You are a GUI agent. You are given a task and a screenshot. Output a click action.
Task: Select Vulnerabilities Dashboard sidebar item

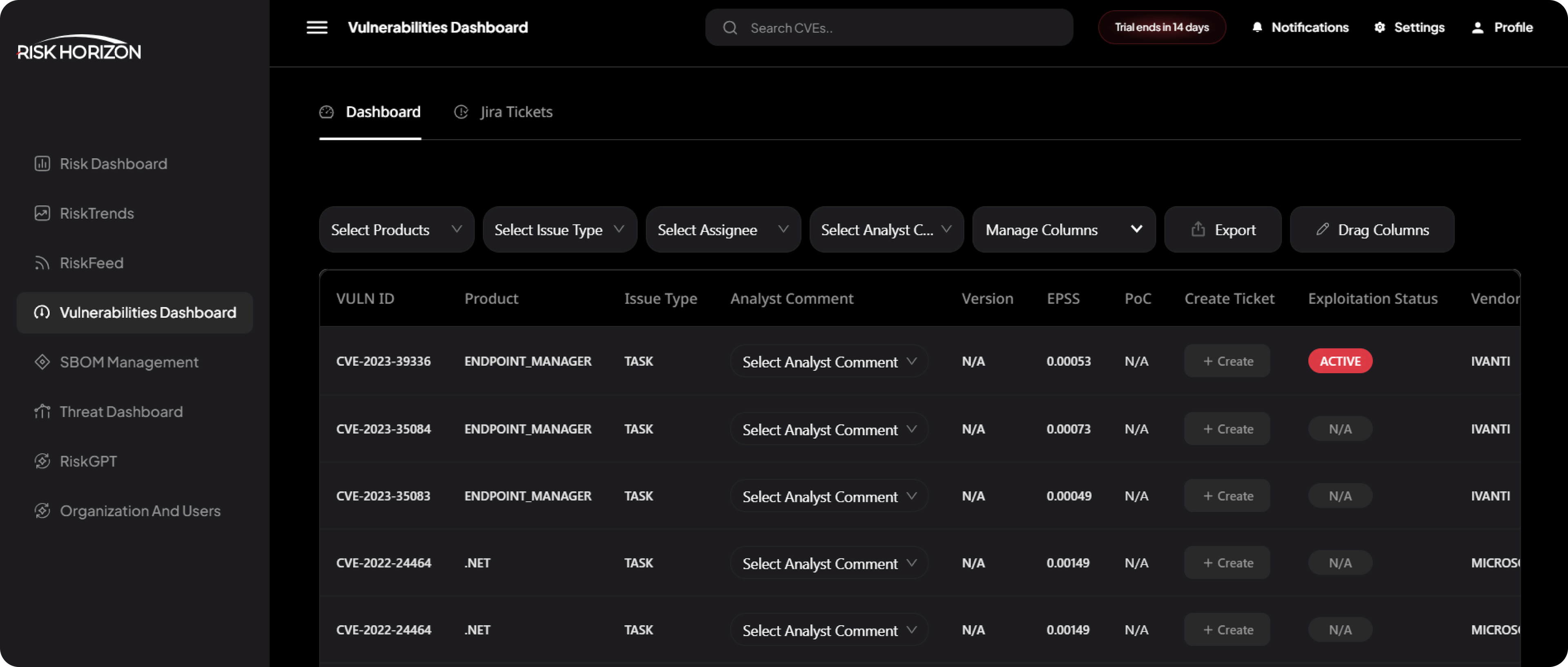click(134, 312)
